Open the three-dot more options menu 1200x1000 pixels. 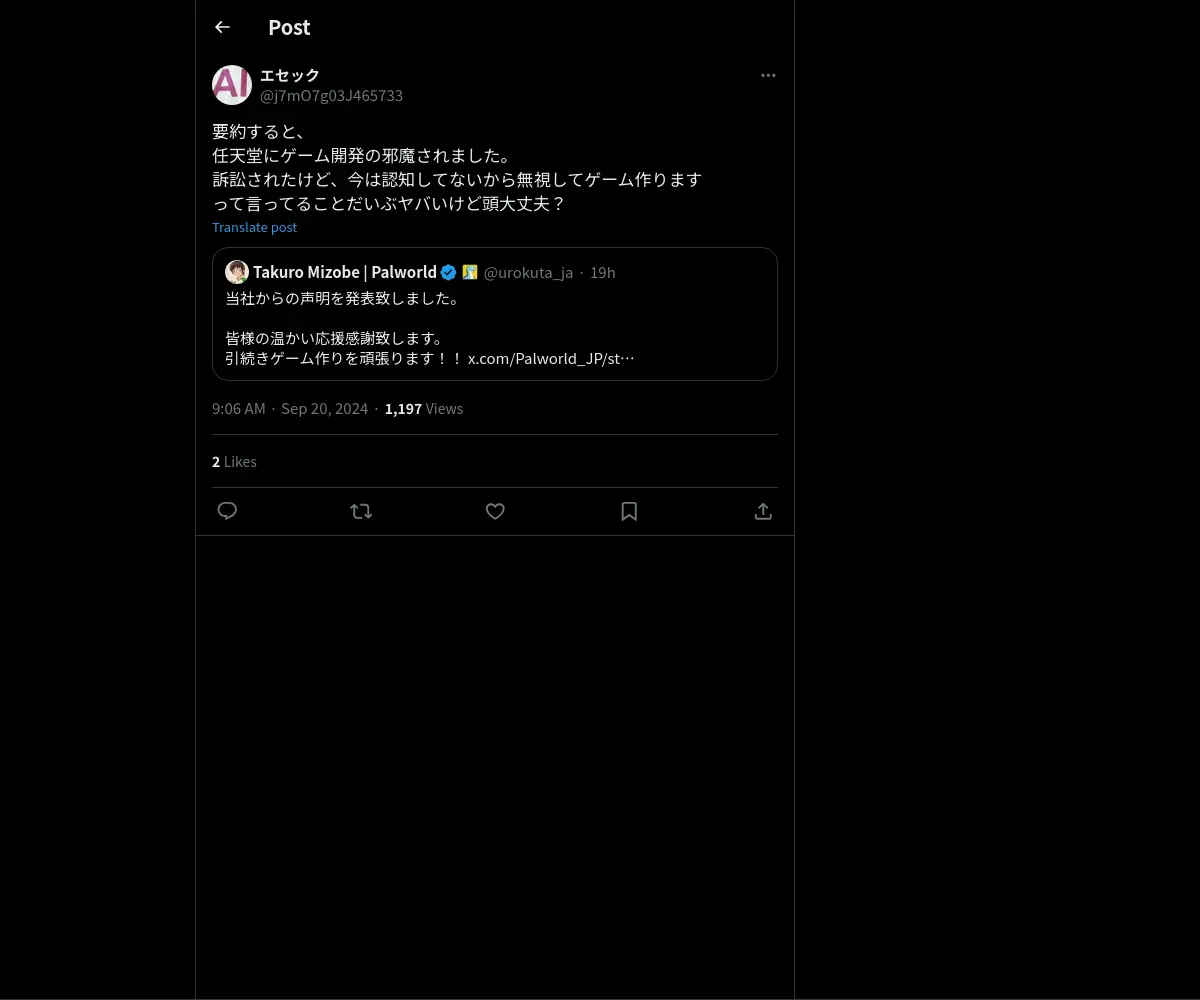(x=768, y=75)
